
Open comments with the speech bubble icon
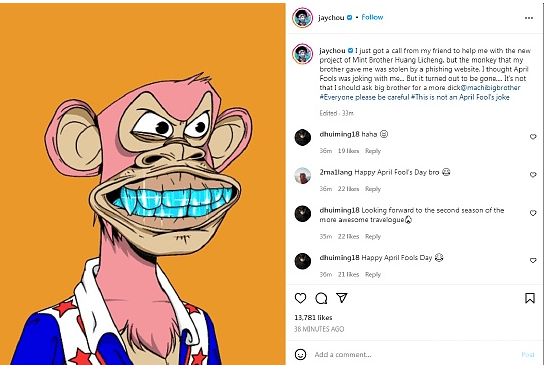pyautogui.click(x=321, y=298)
